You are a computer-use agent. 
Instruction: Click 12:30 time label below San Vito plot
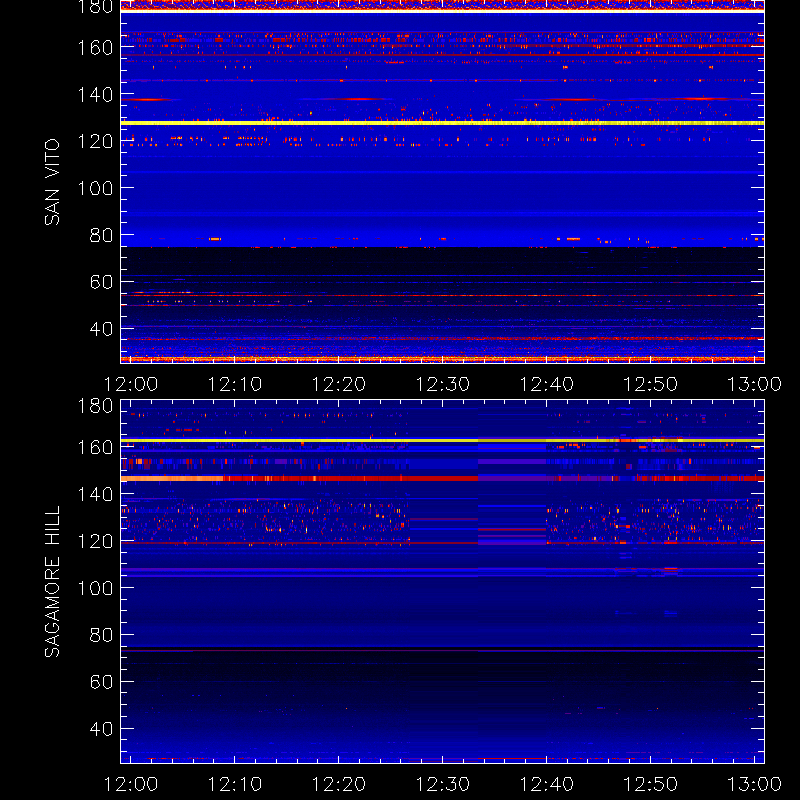coord(442,384)
